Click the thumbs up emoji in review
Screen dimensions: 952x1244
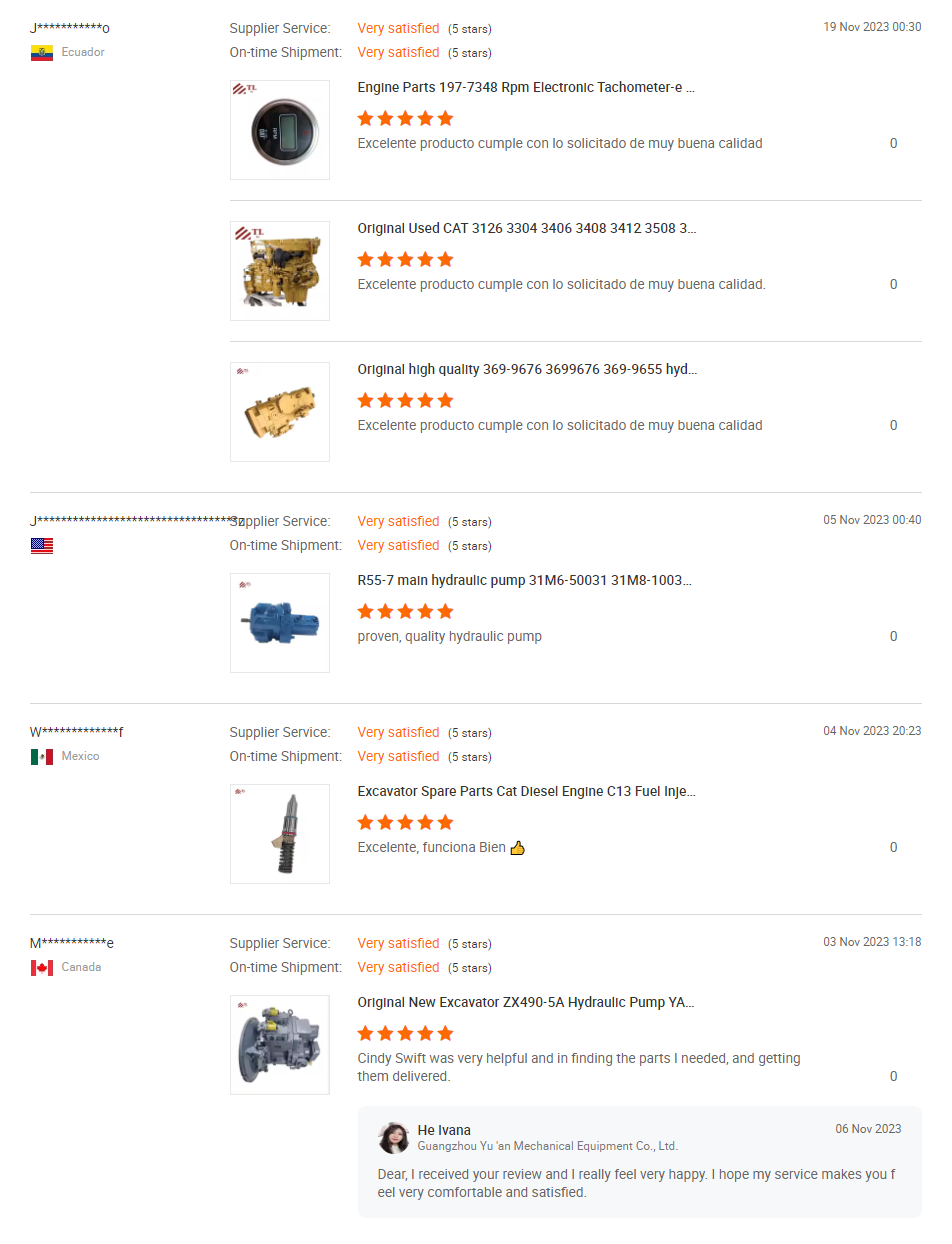click(517, 848)
